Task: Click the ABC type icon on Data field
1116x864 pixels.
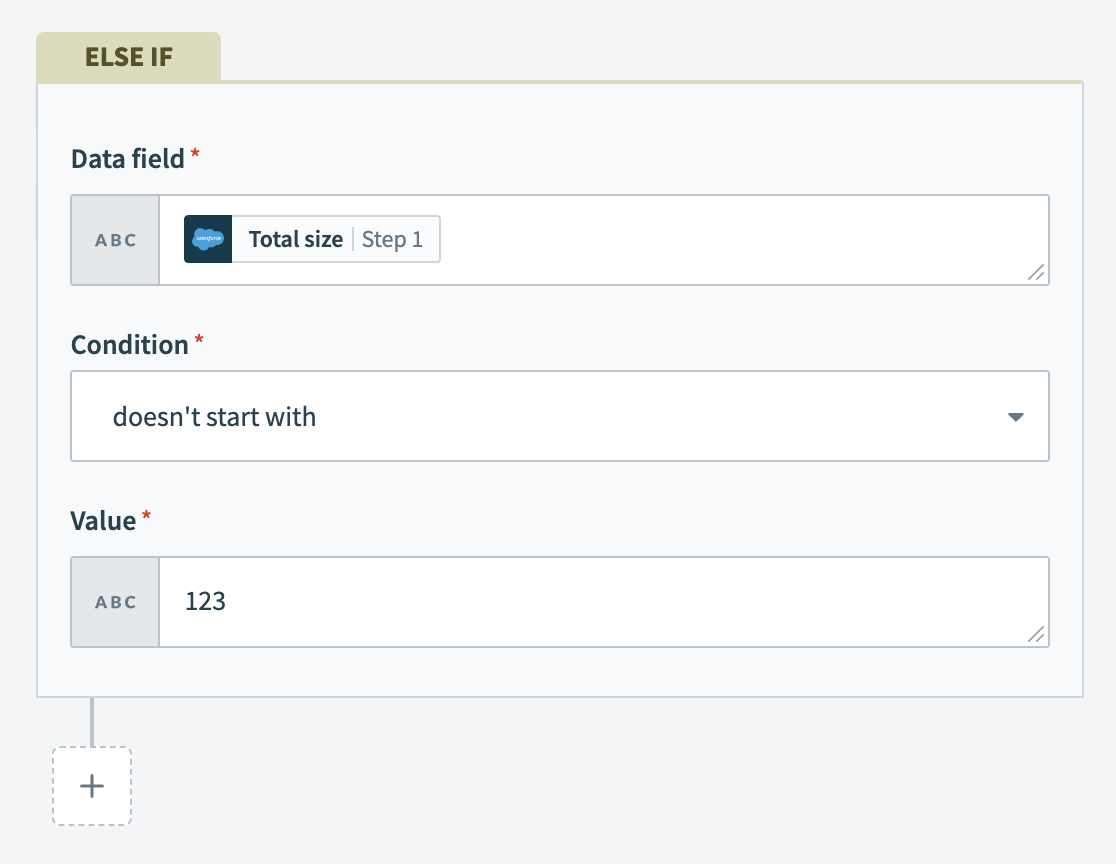Action: pyautogui.click(x=114, y=239)
